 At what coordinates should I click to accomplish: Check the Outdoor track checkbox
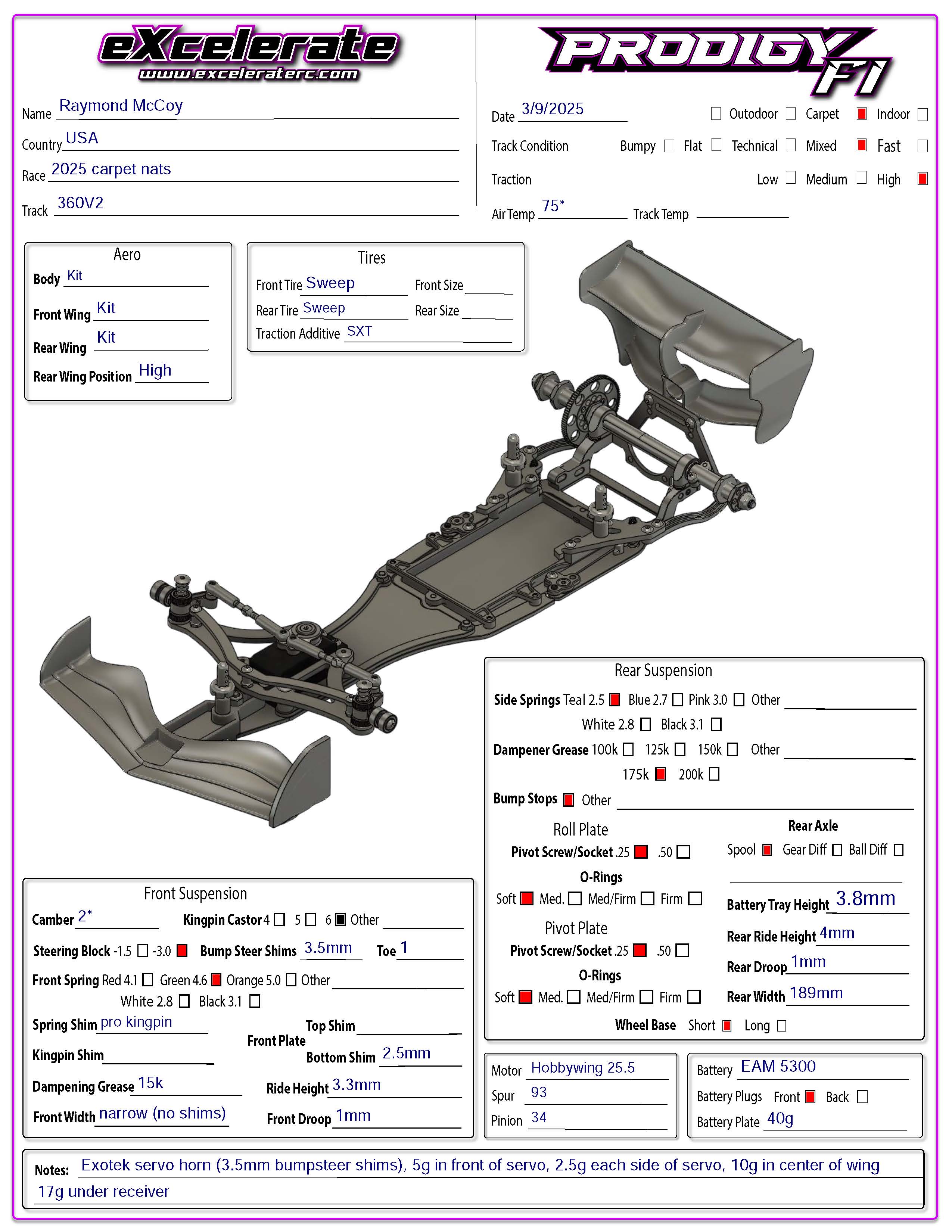[x=791, y=114]
